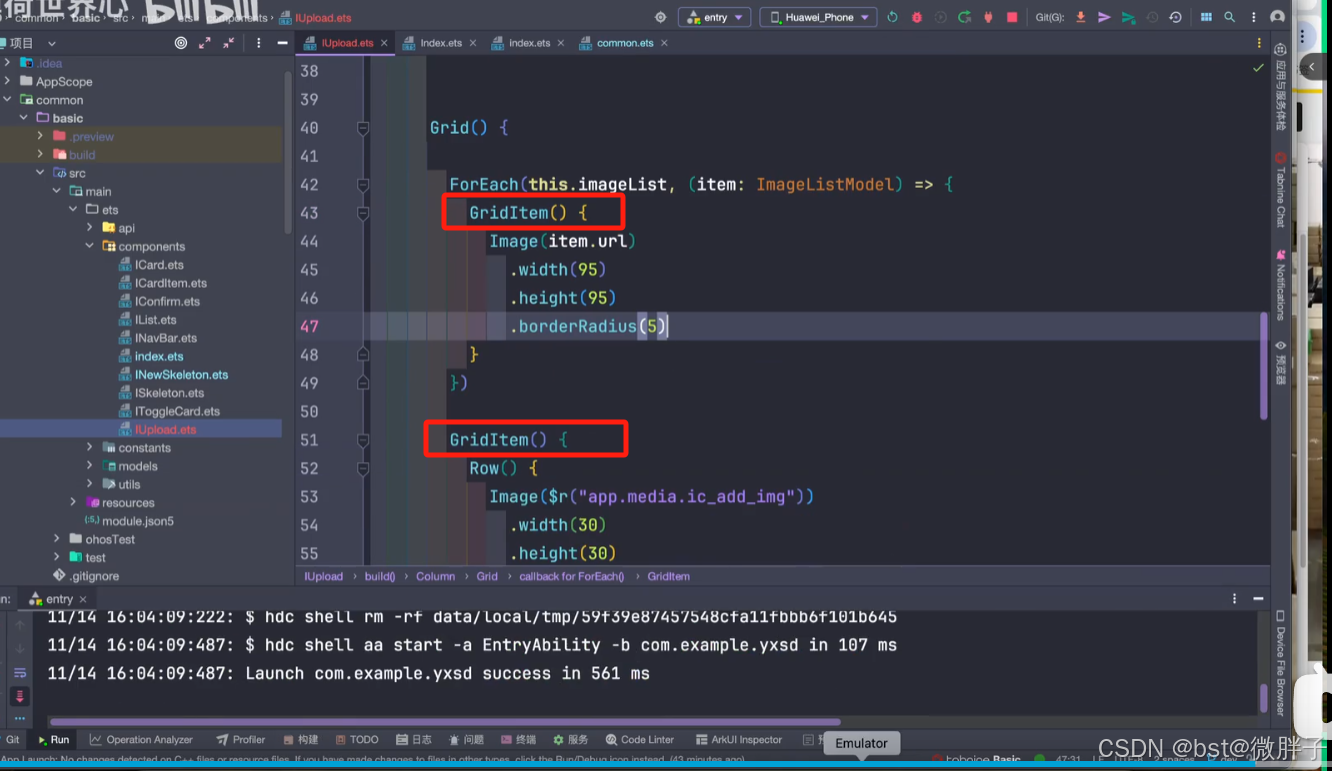Close the common.ets tab

point(664,43)
